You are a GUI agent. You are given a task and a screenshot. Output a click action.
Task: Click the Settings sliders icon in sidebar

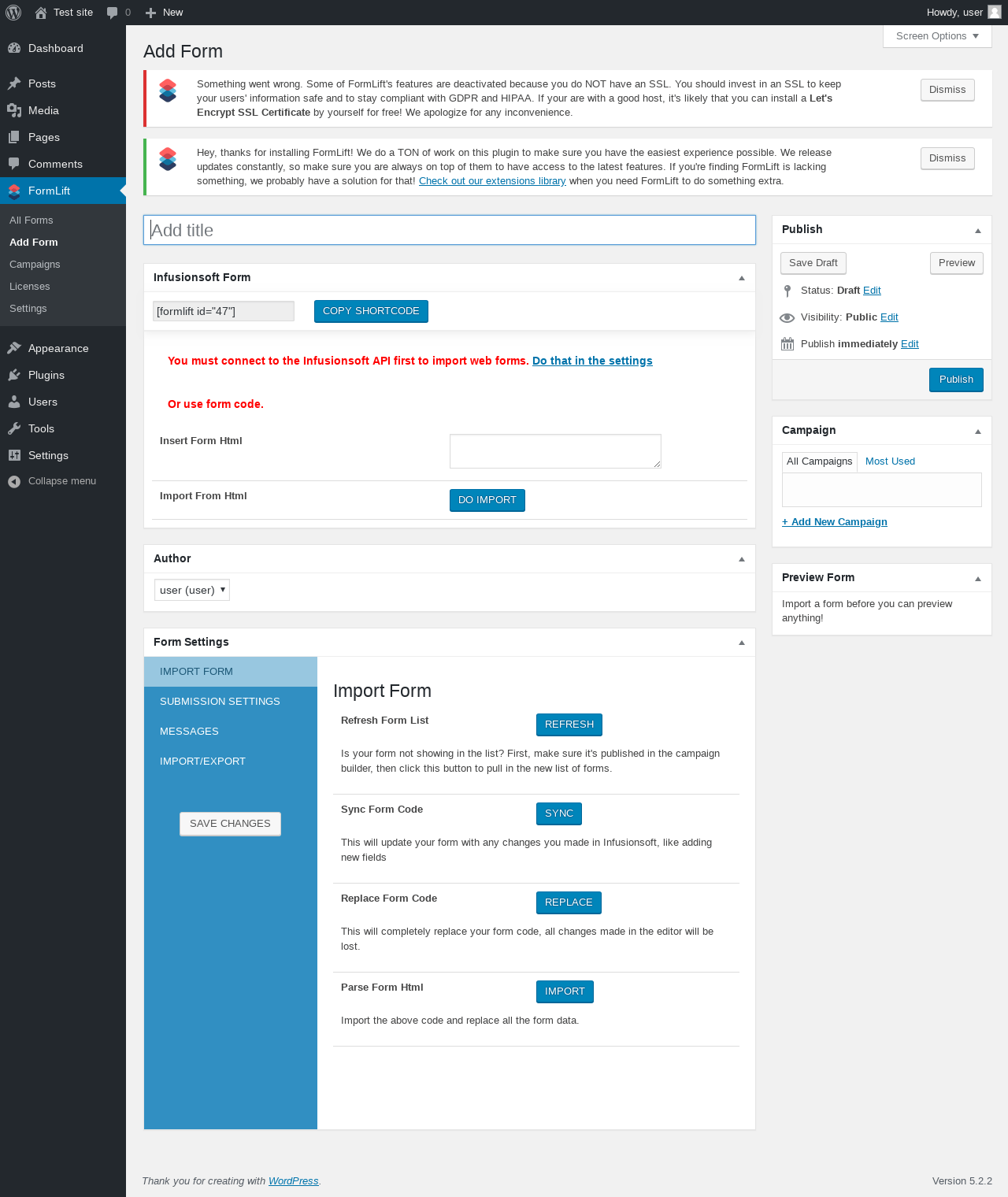tap(14, 455)
